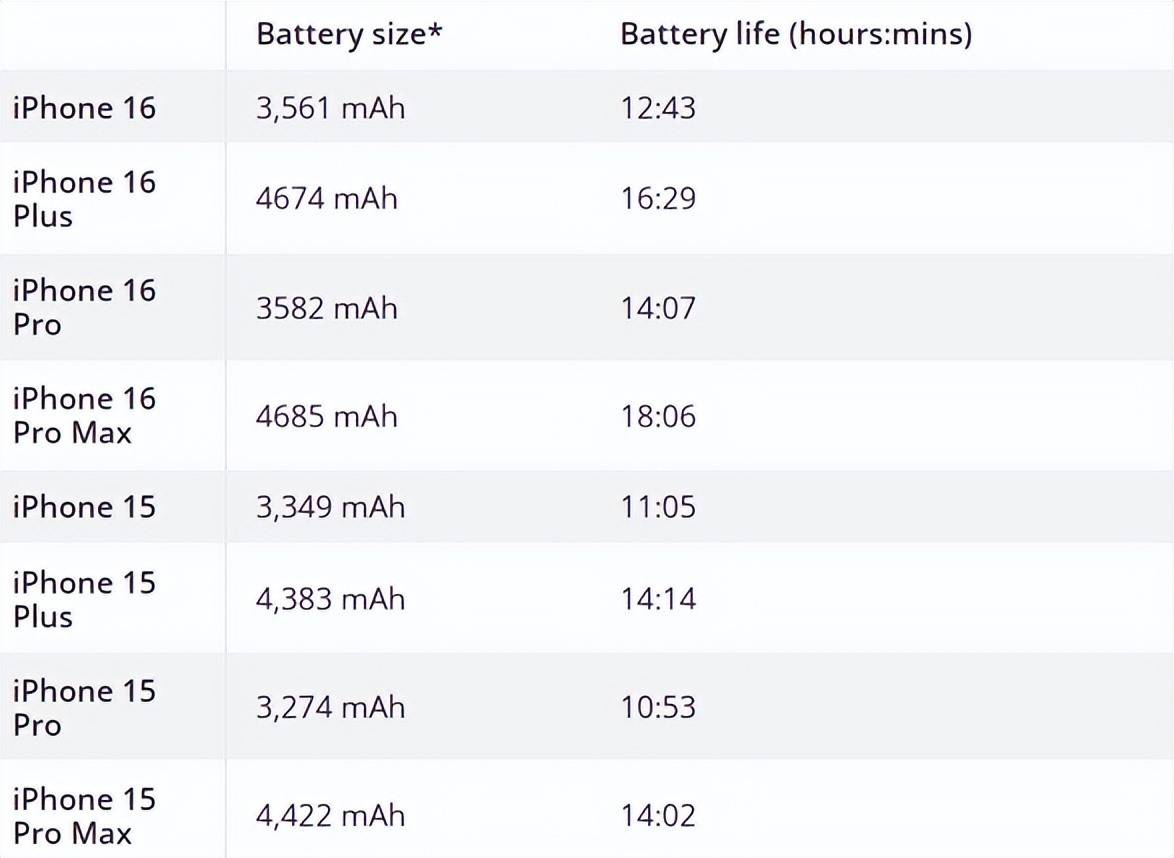This screenshot has height=858, width=1174.
Task: Click the 18:06 battery life value
Action: click(x=658, y=416)
